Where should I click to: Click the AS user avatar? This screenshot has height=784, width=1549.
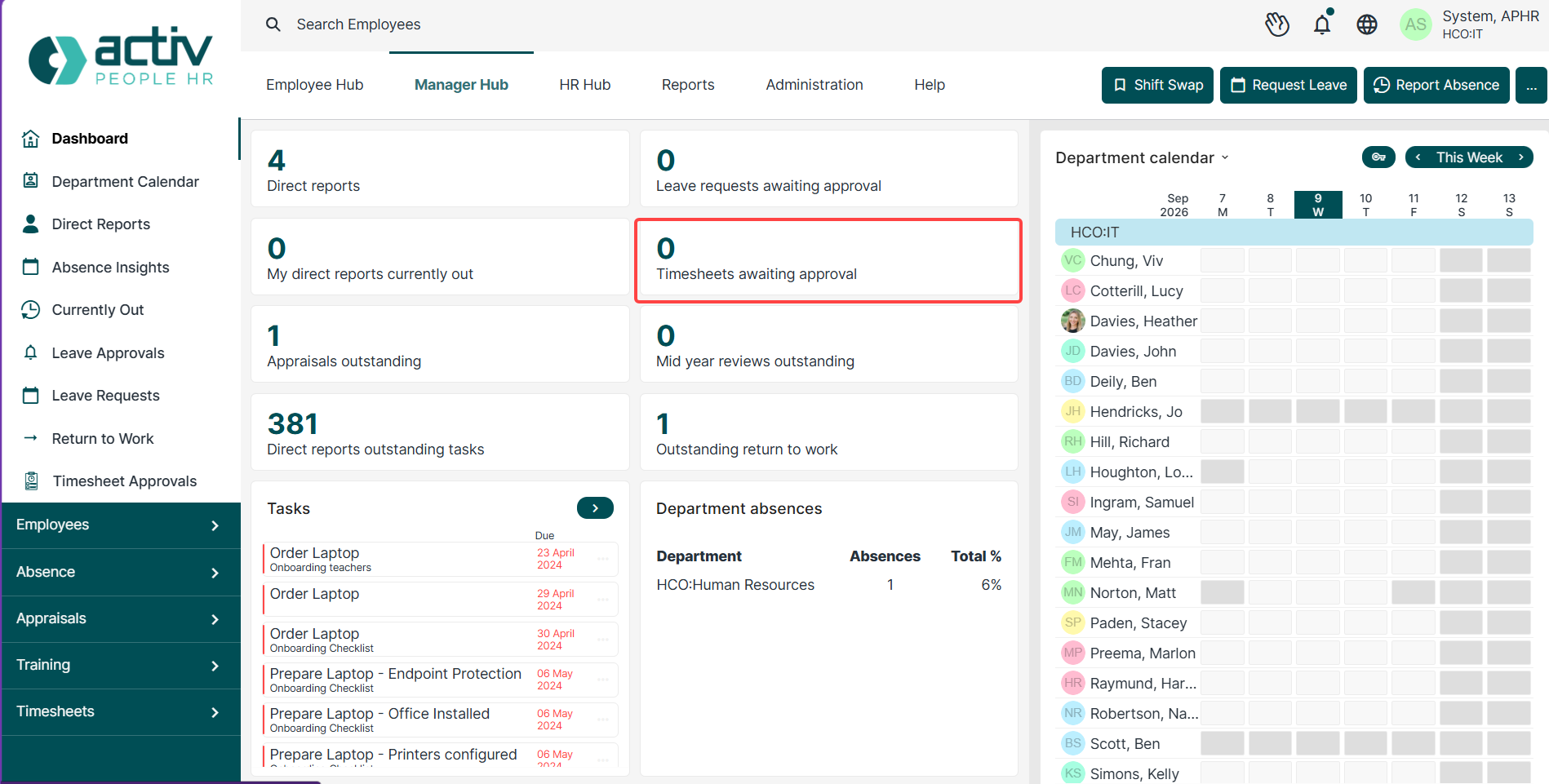point(1416,24)
